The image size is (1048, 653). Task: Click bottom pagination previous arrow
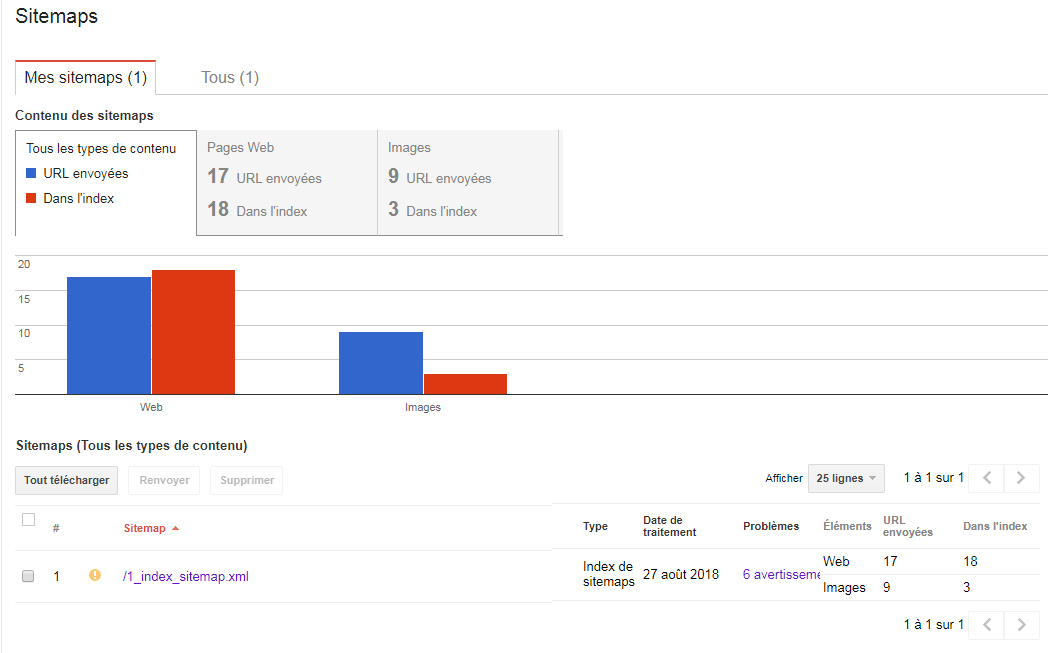tap(987, 625)
